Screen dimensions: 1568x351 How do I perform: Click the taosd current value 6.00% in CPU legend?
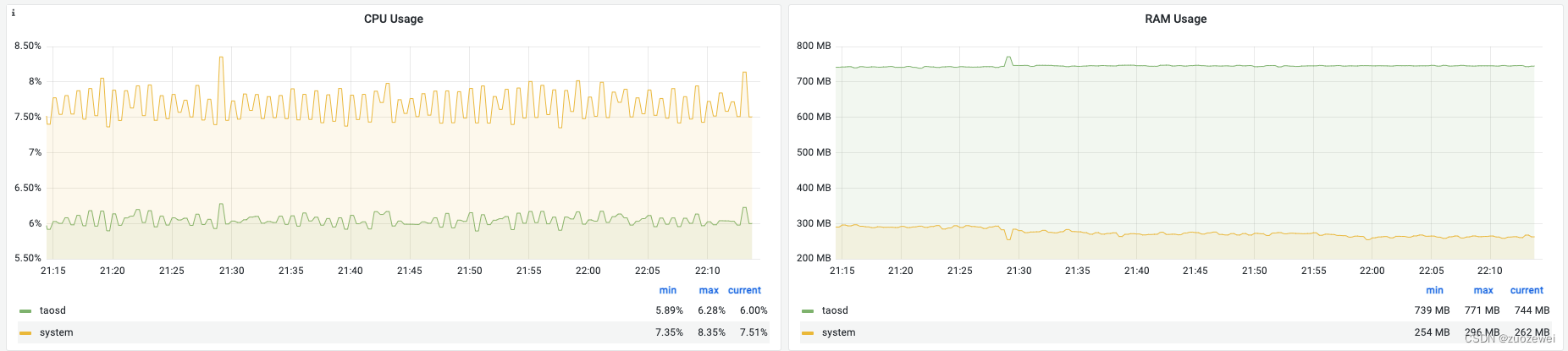pyautogui.click(x=754, y=311)
